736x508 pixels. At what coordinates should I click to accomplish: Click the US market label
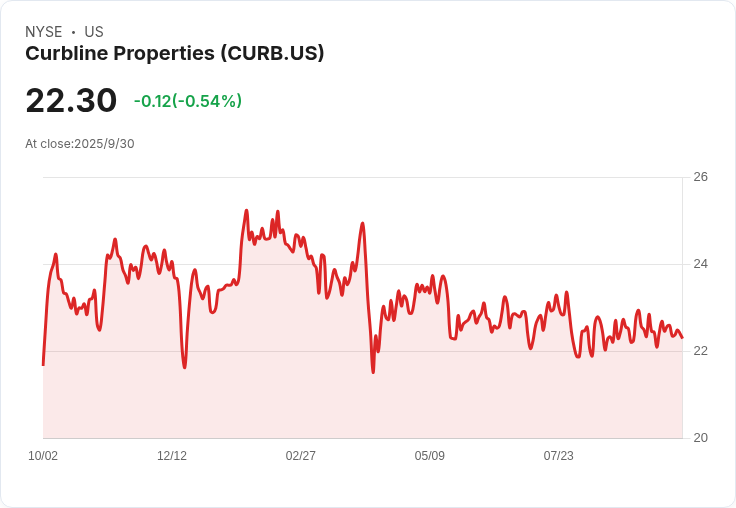click(94, 32)
